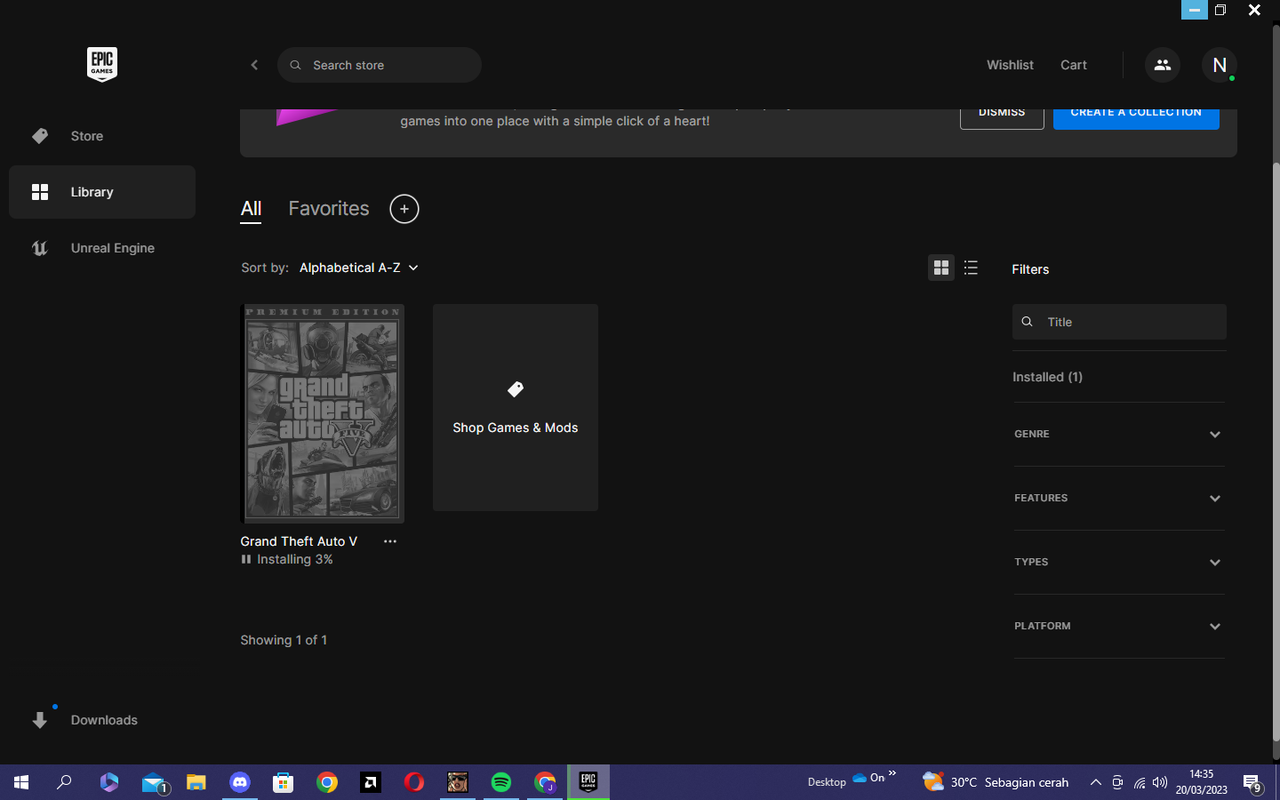Pause the Grand Theft Auto V installation
This screenshot has height=800, width=1280.
[x=246, y=560]
